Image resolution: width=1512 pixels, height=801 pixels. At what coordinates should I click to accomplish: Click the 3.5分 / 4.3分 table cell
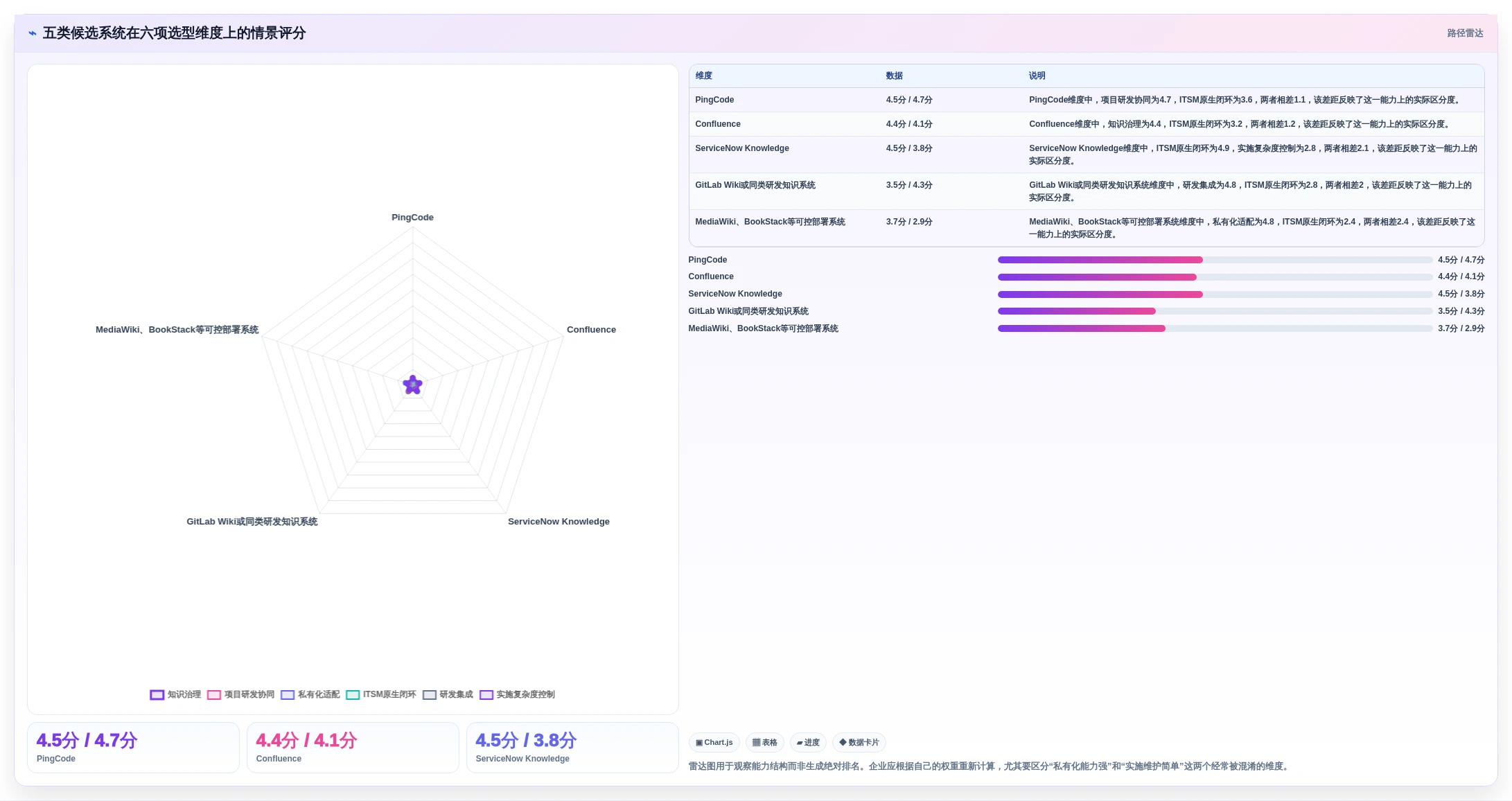(909, 185)
